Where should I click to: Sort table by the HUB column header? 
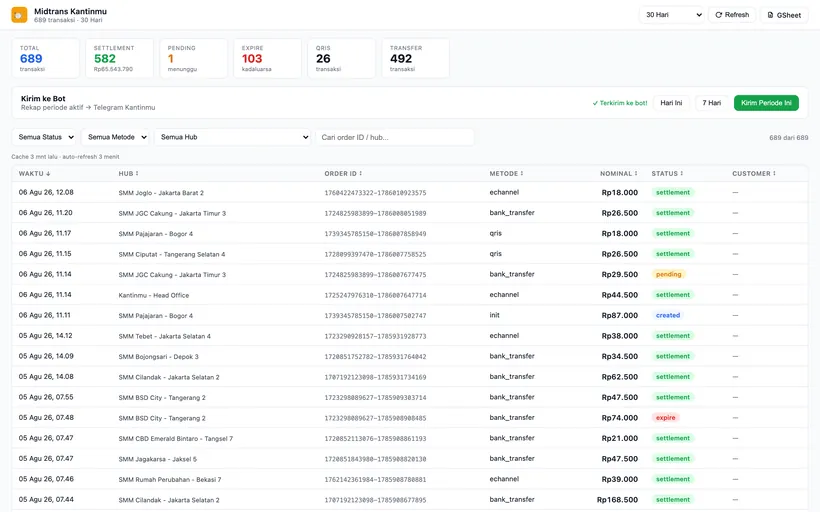pos(128,174)
